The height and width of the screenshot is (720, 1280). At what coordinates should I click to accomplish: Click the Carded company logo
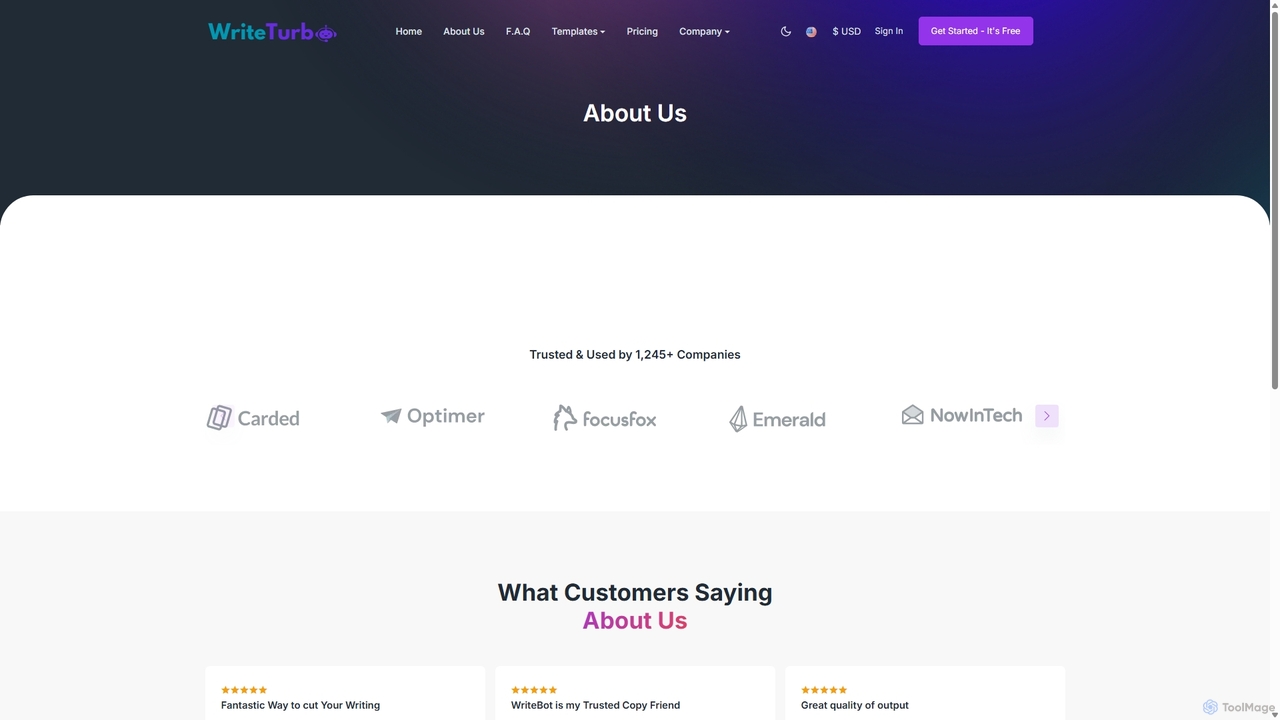(253, 418)
